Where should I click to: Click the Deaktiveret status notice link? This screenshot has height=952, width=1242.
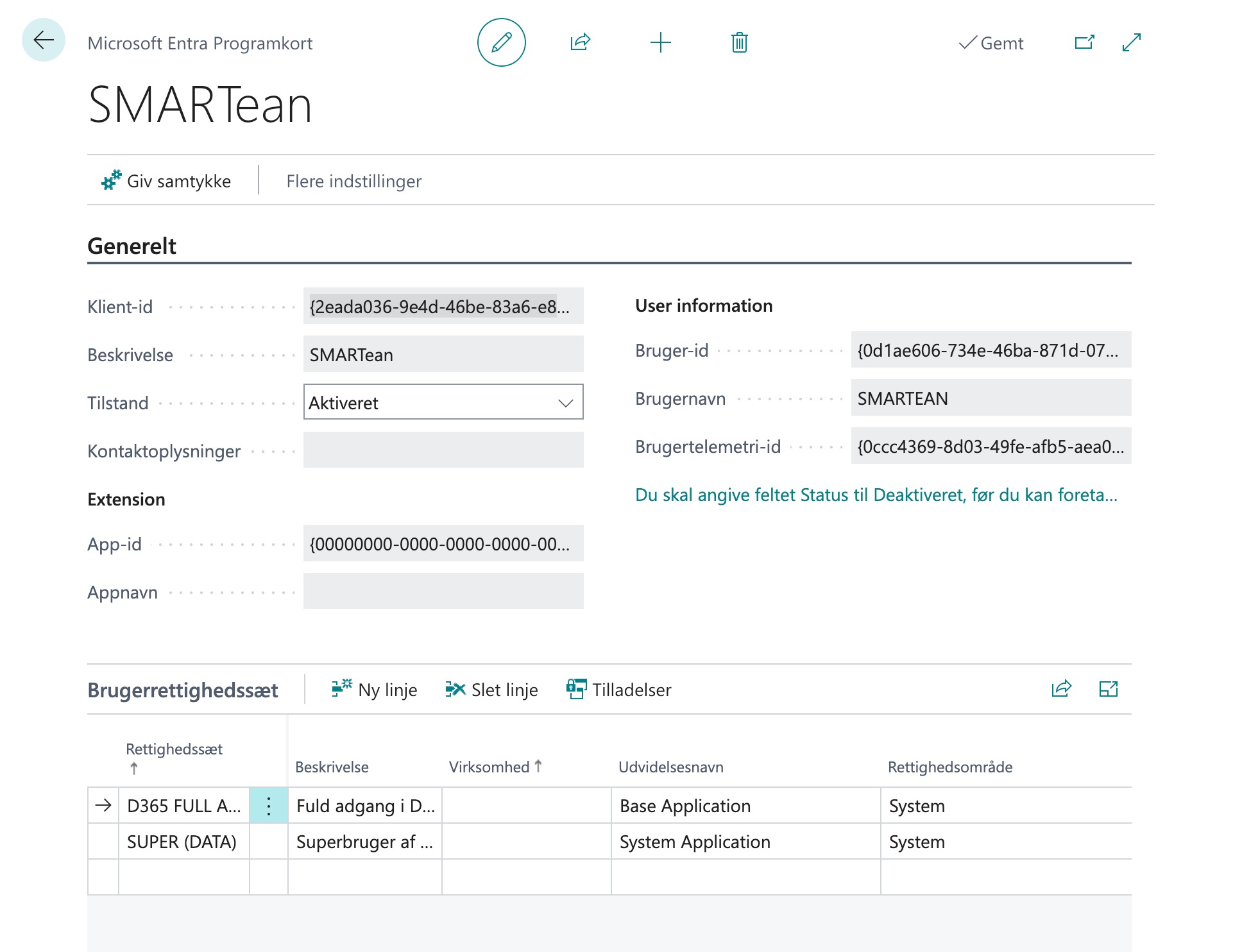pyautogui.click(x=876, y=495)
